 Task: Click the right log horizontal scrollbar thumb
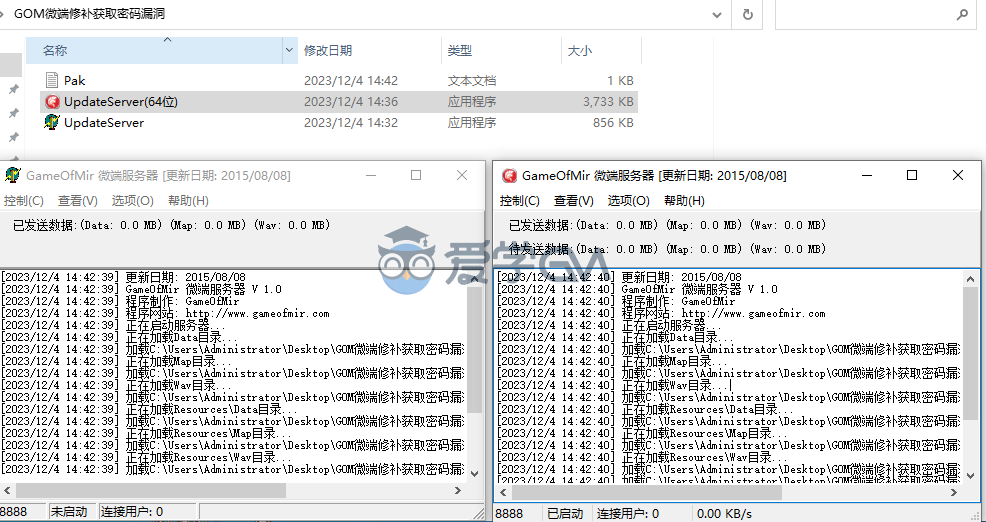(x=647, y=492)
